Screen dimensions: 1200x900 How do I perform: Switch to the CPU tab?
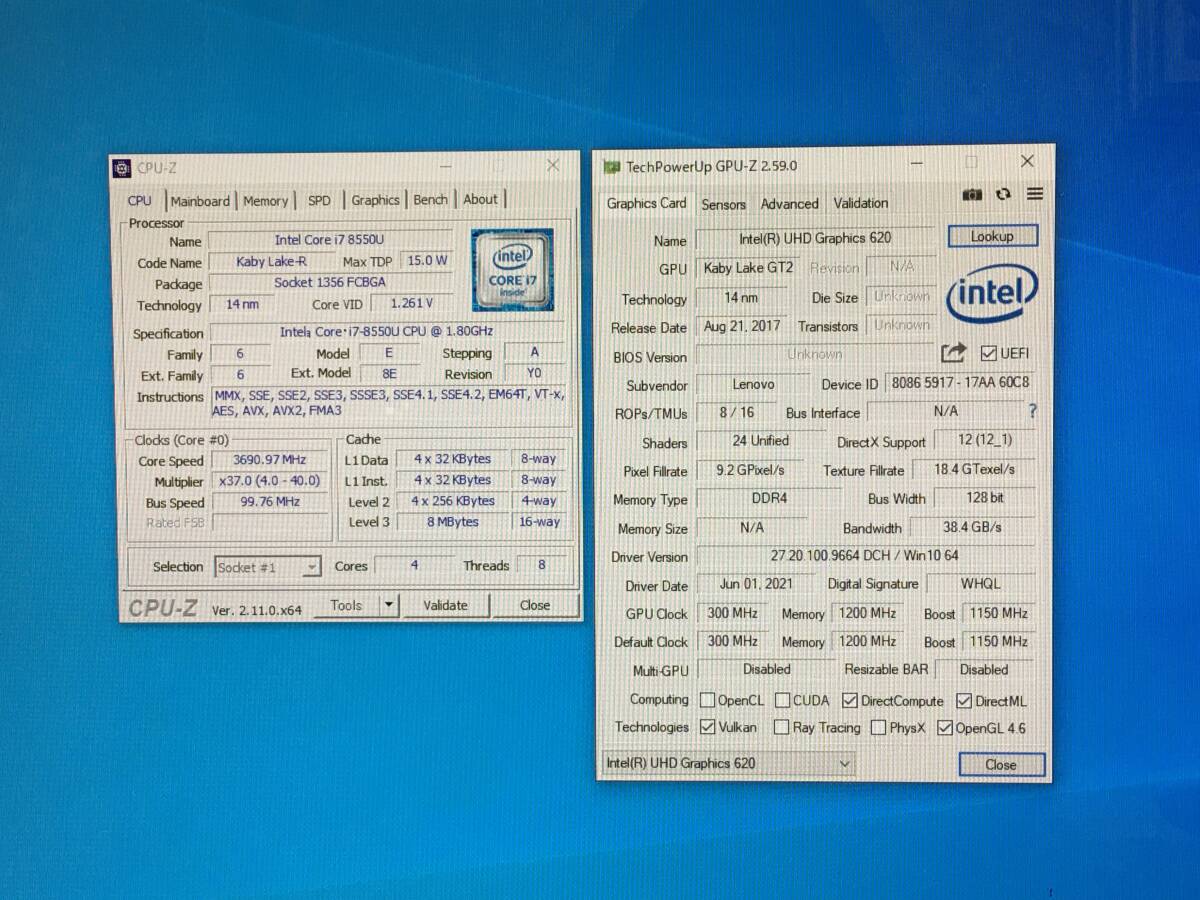coord(140,200)
